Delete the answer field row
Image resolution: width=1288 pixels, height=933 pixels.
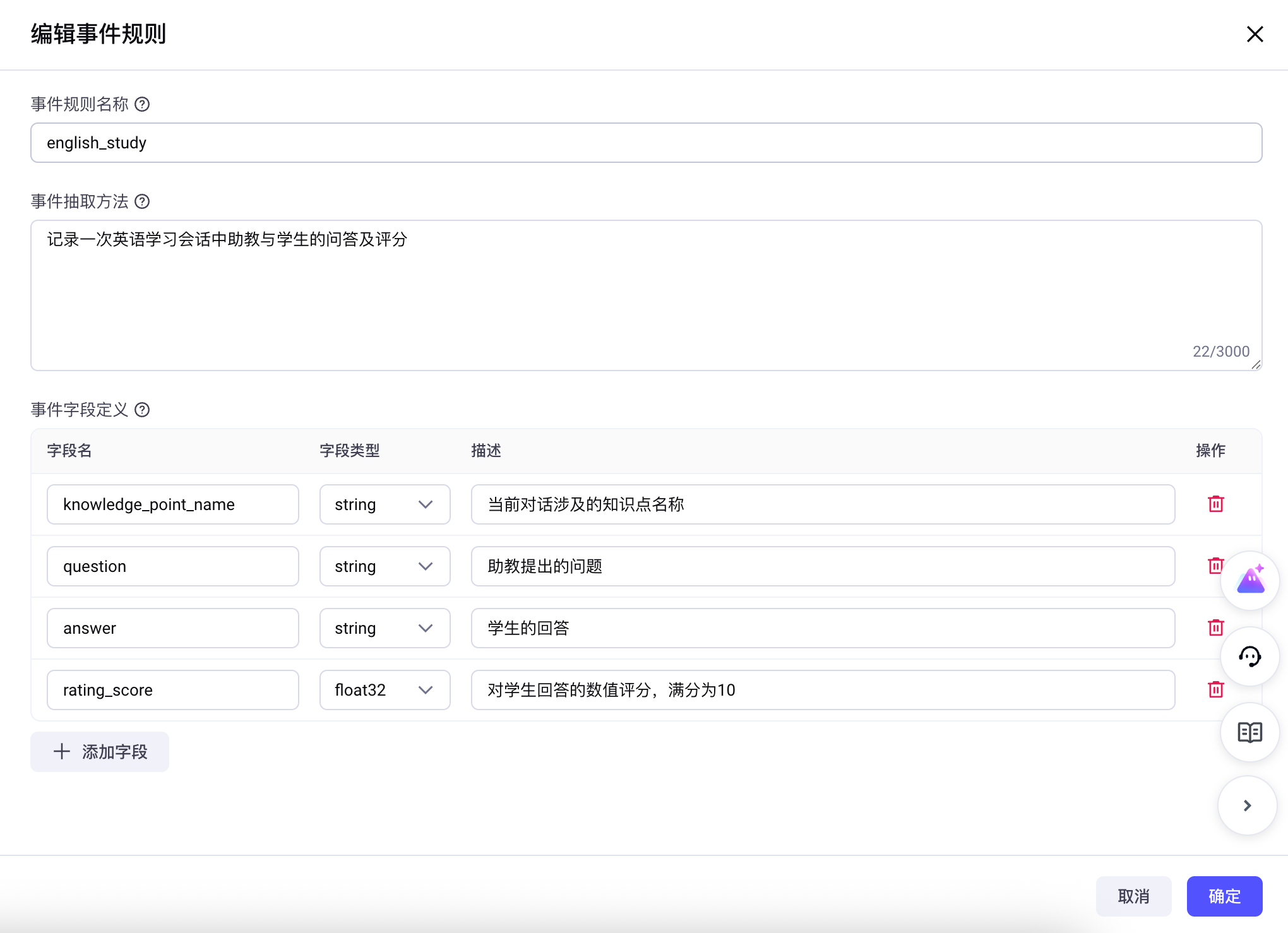(x=1215, y=628)
